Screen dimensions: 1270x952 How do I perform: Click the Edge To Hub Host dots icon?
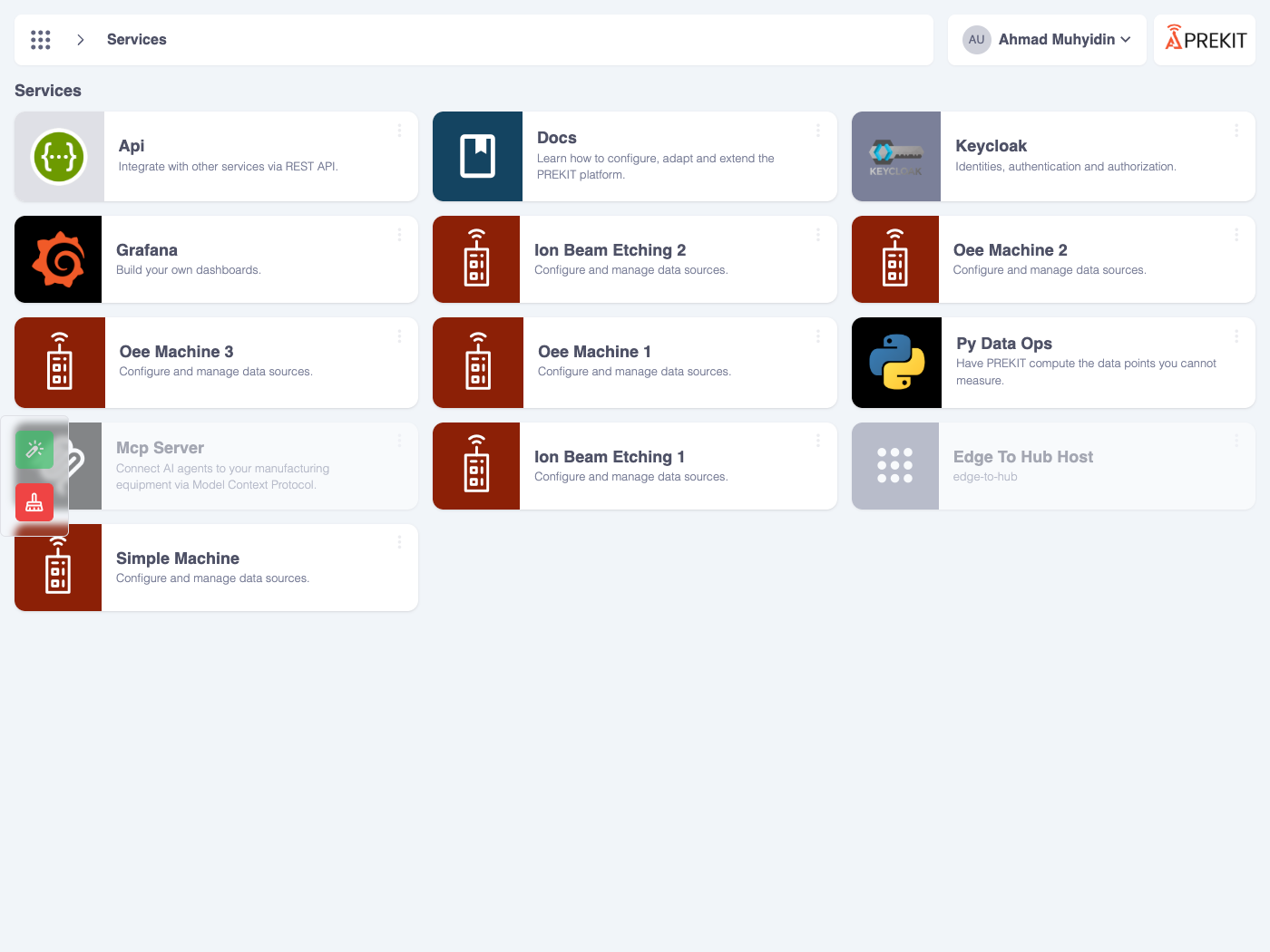[x=895, y=465]
